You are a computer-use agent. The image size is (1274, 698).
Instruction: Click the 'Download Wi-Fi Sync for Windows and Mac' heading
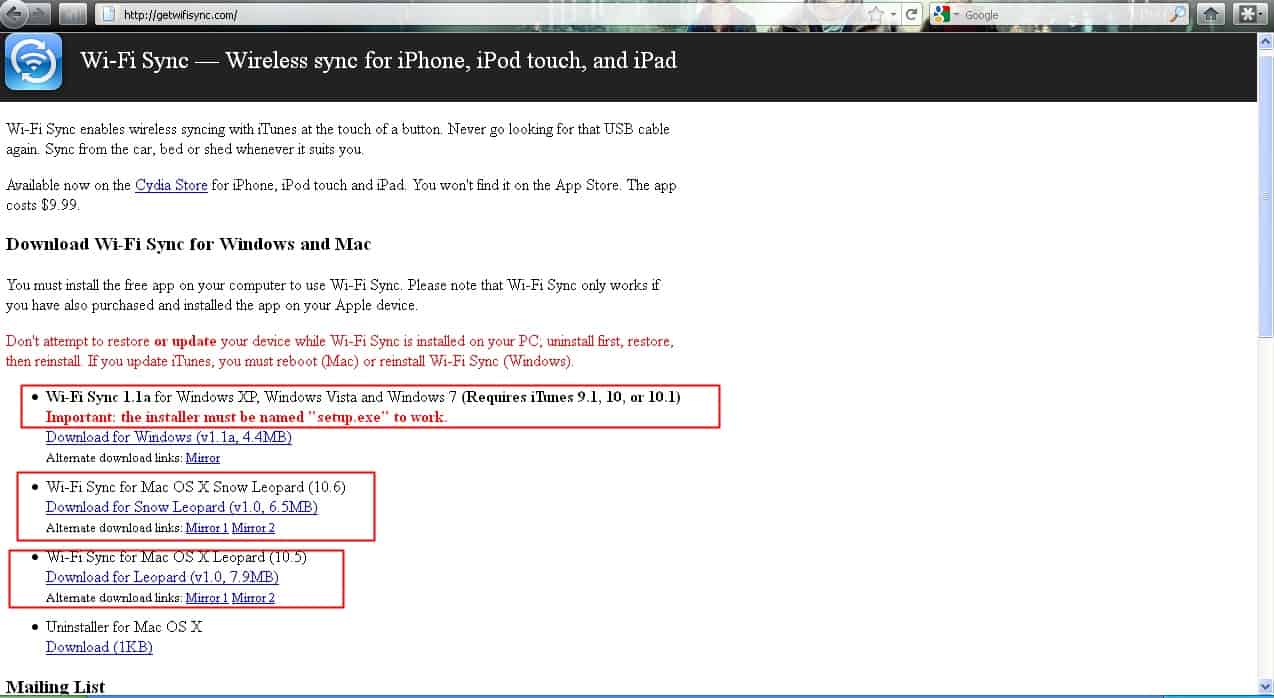click(x=189, y=244)
